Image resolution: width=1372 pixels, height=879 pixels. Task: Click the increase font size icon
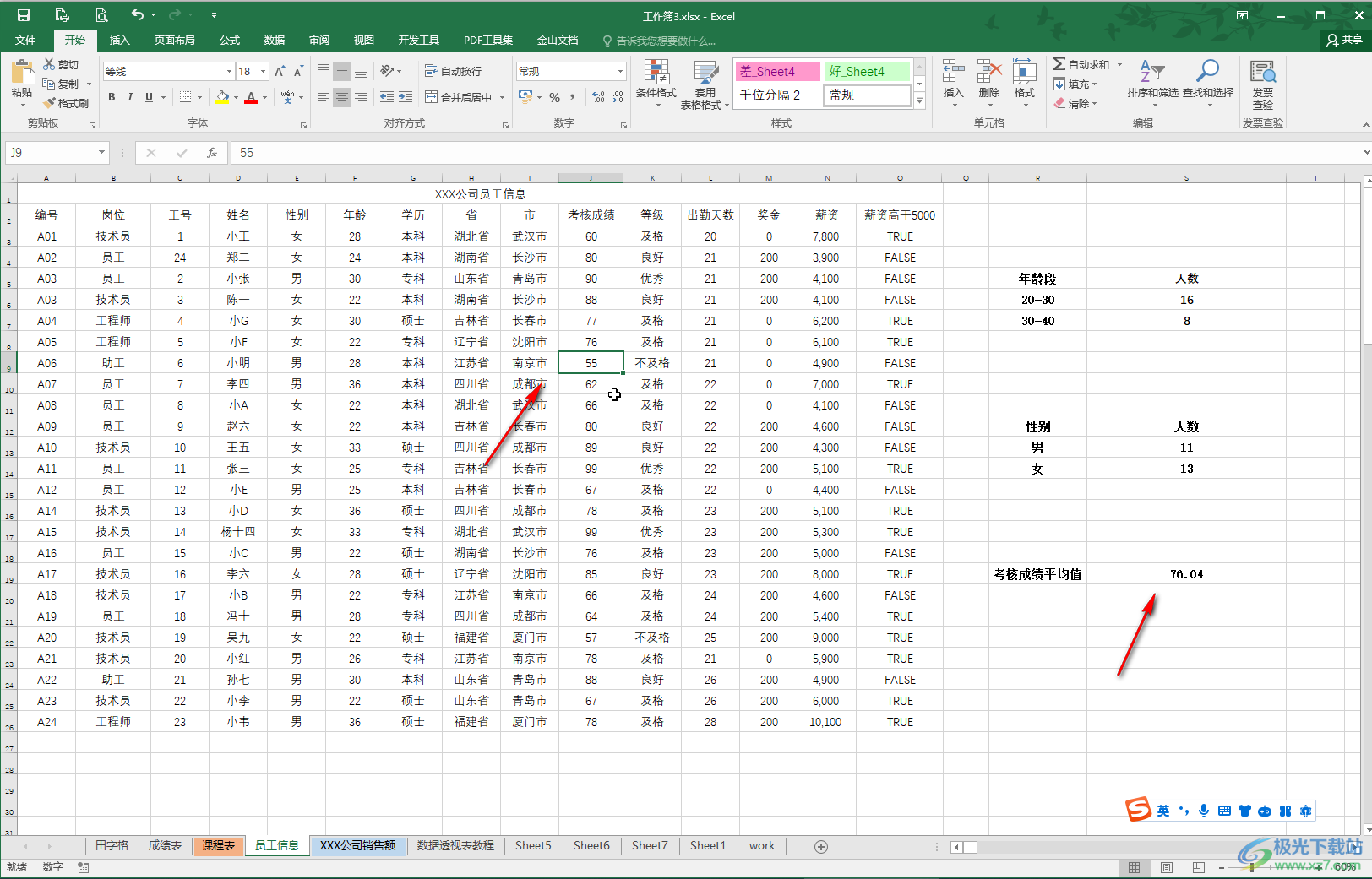pyautogui.click(x=280, y=72)
